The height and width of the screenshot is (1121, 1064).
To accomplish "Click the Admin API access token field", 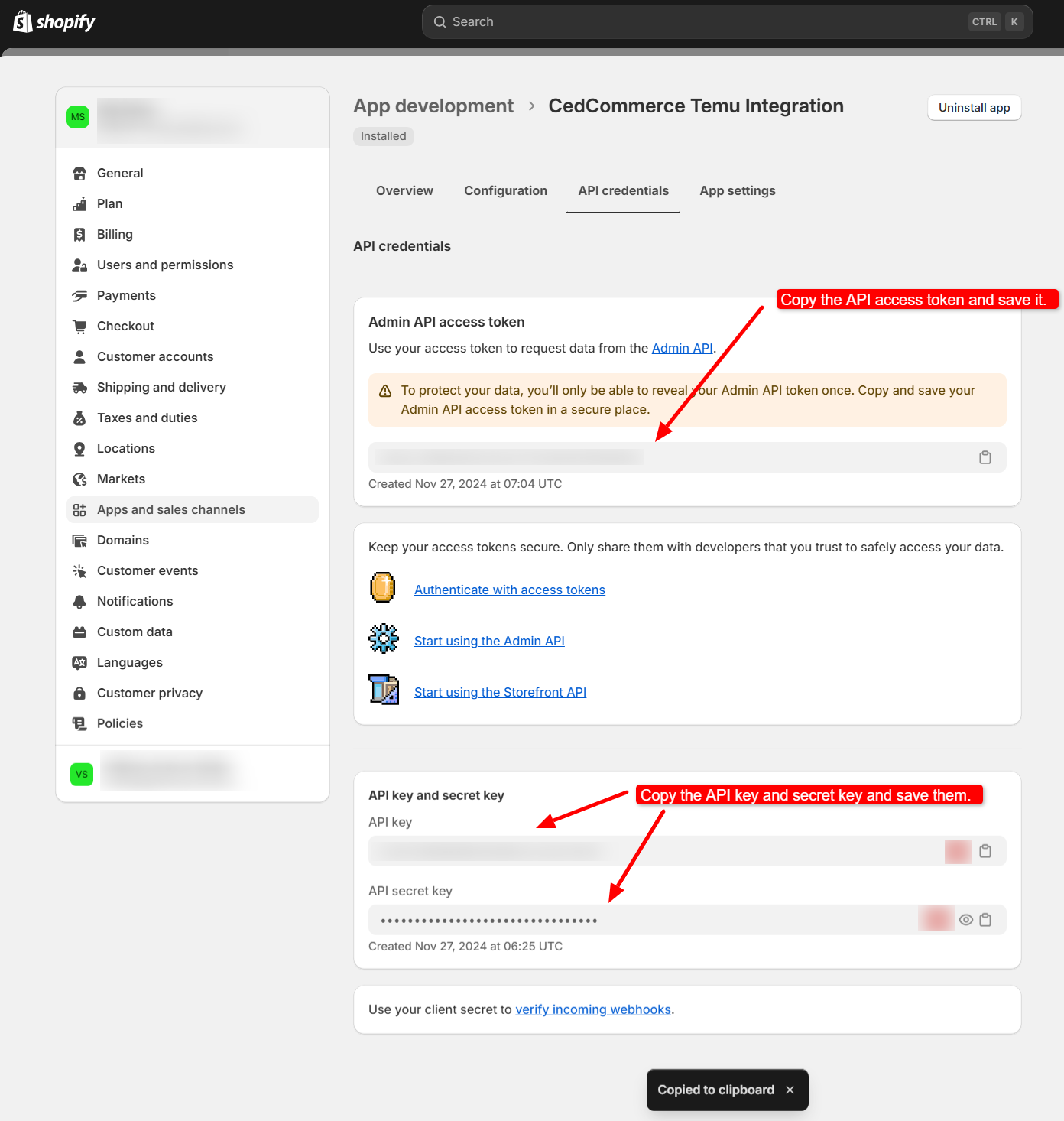I will (x=687, y=457).
